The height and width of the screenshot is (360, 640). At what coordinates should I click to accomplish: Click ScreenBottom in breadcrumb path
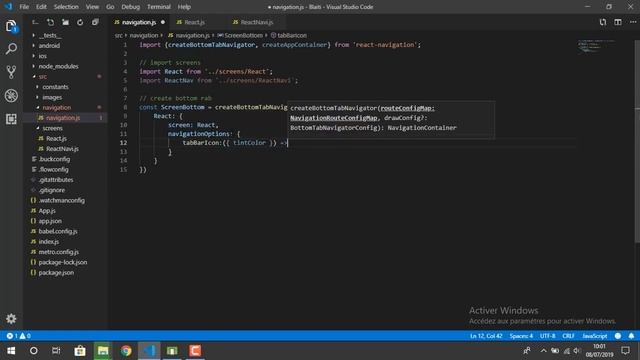240,36
